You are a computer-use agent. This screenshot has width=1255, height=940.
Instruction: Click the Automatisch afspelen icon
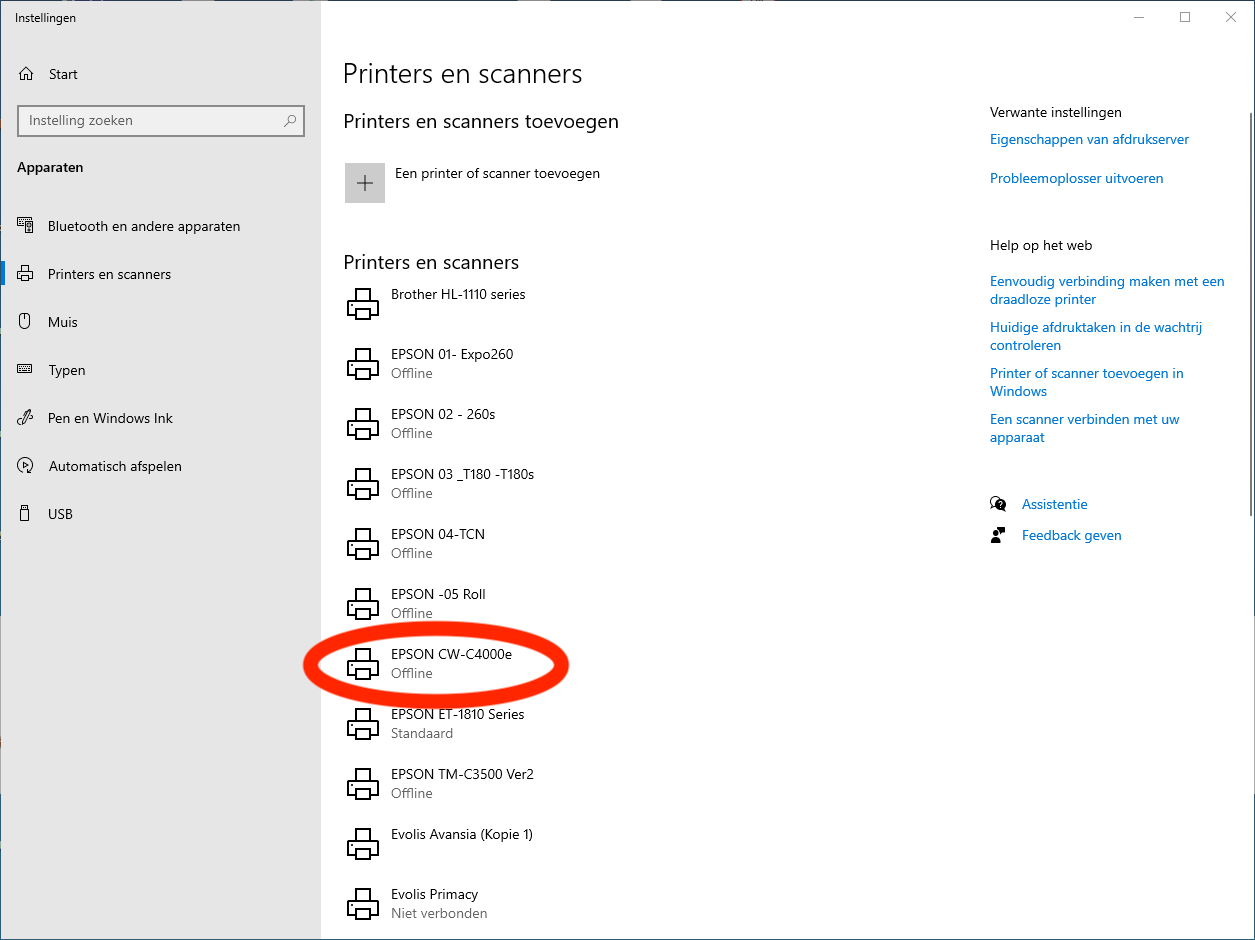(x=26, y=466)
